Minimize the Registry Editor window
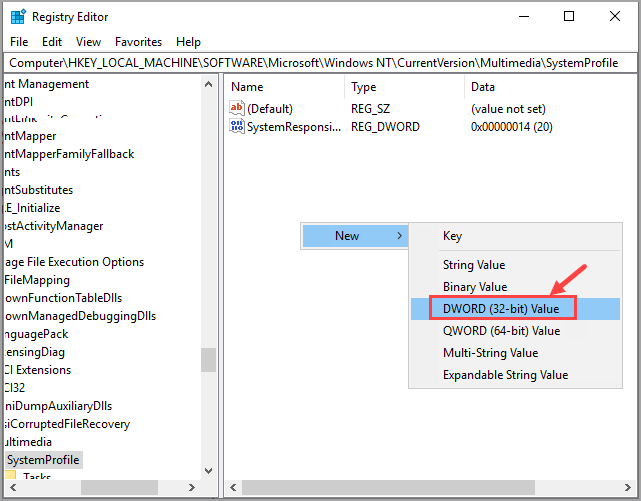 [524, 16]
